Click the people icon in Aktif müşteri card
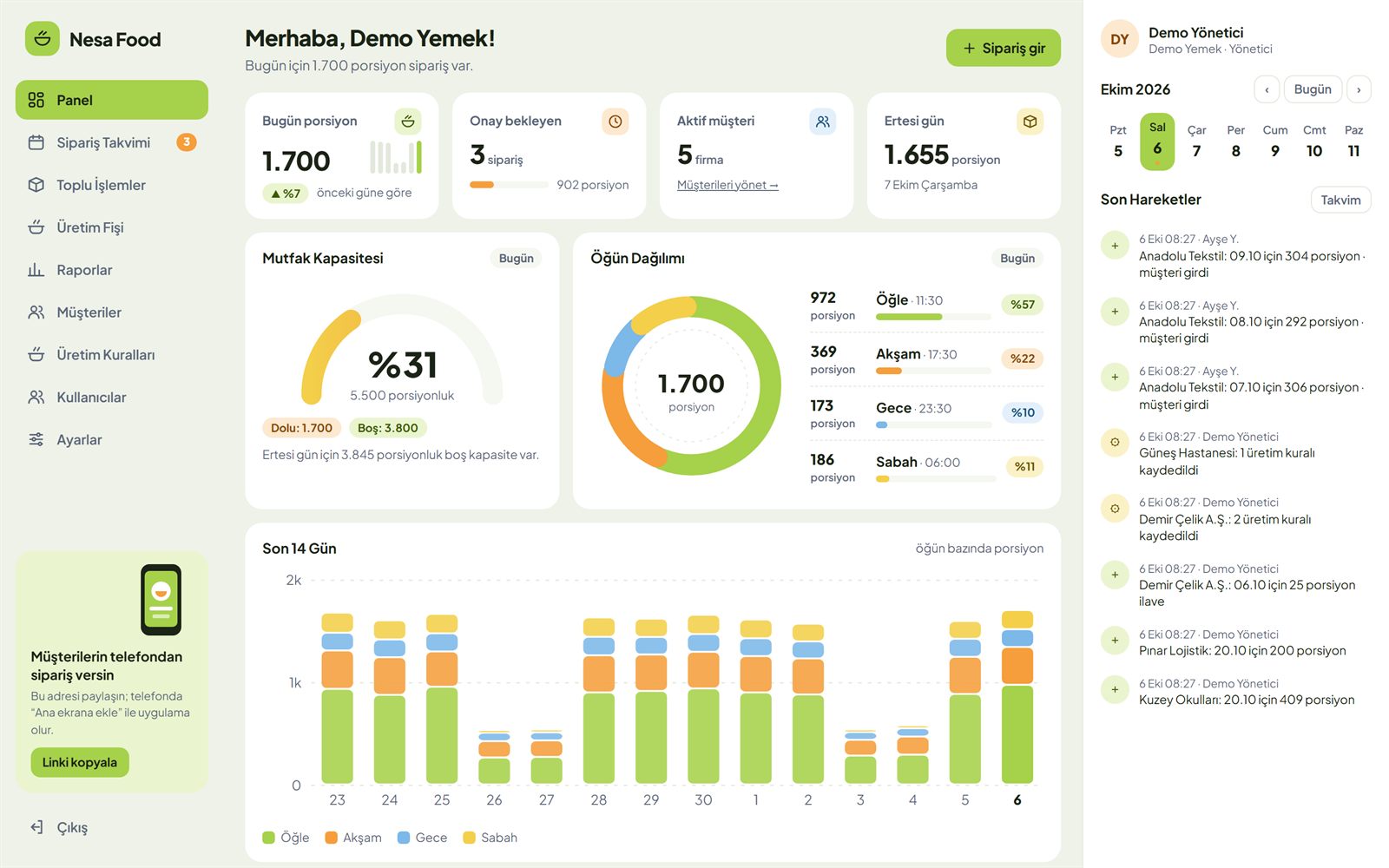 [822, 122]
